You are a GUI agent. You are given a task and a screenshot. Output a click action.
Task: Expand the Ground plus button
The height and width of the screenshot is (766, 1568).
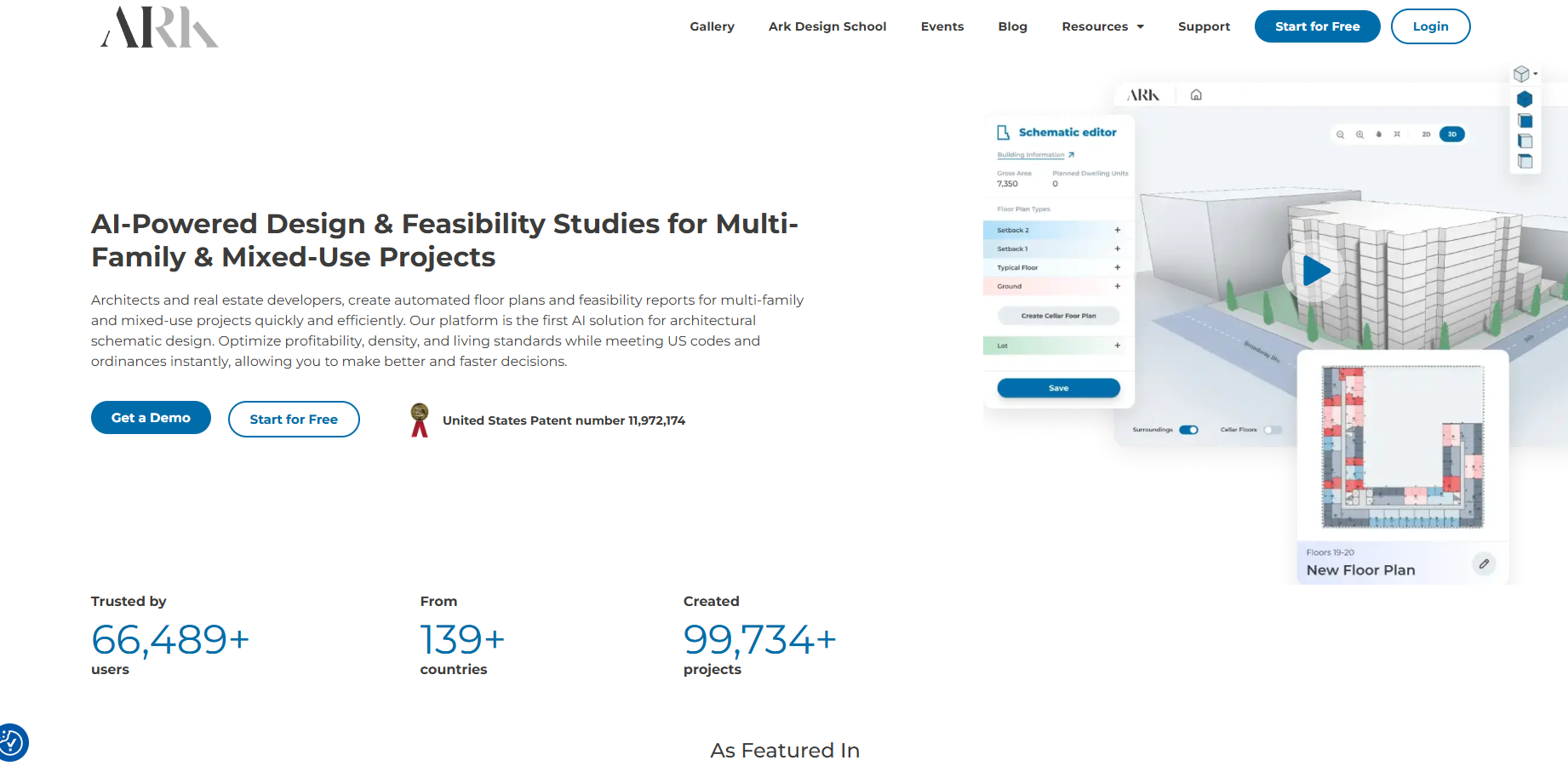(x=1118, y=286)
